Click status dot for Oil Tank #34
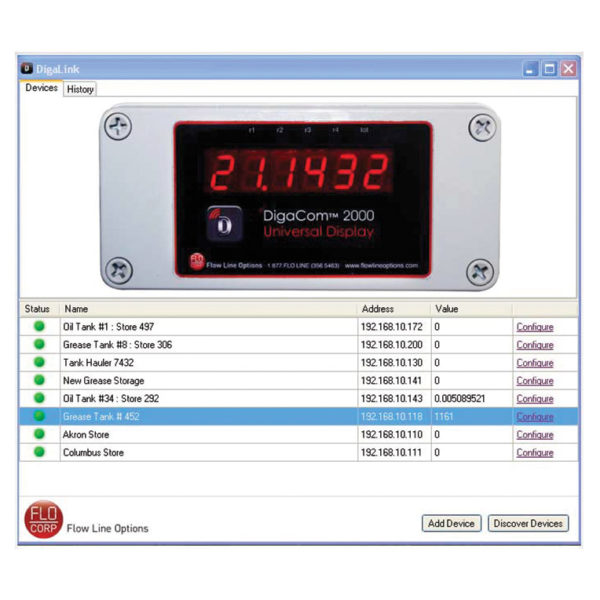The height and width of the screenshot is (600, 600). pyautogui.click(x=39, y=398)
